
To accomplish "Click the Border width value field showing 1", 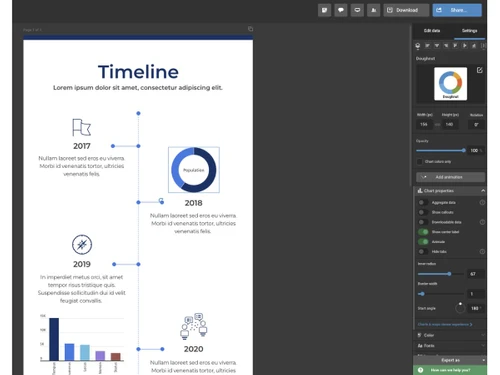I will (x=476, y=294).
